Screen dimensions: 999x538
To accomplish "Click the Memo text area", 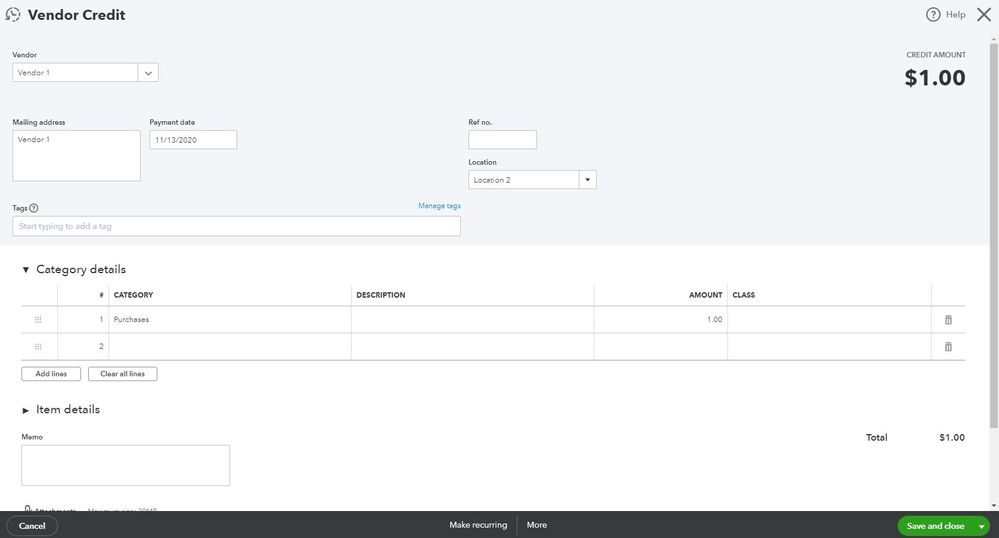I will pyautogui.click(x=126, y=465).
